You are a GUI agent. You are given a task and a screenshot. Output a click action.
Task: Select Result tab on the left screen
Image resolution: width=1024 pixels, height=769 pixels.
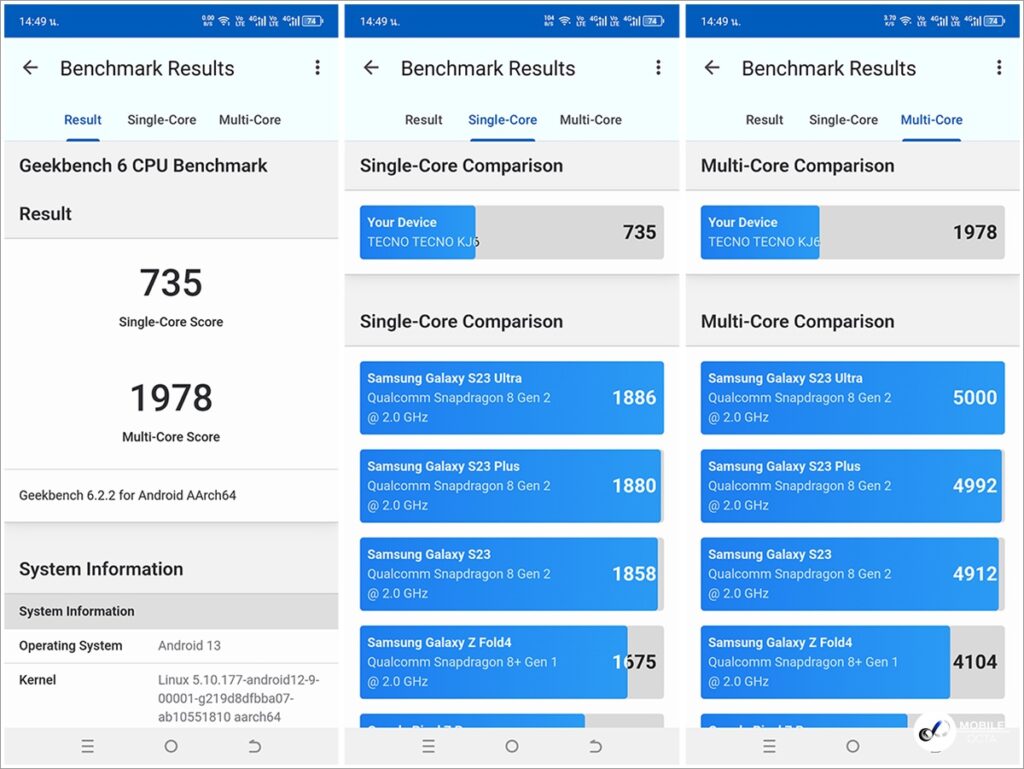(x=83, y=120)
